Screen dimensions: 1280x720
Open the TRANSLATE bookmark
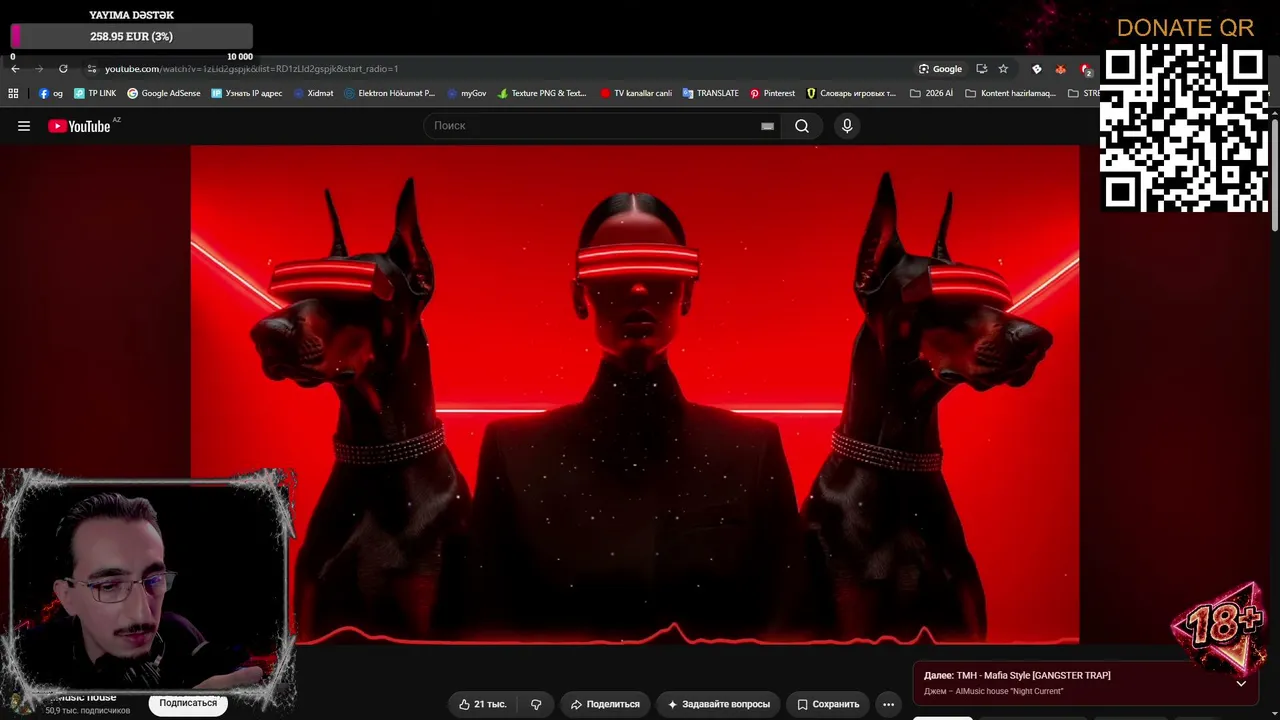710,93
